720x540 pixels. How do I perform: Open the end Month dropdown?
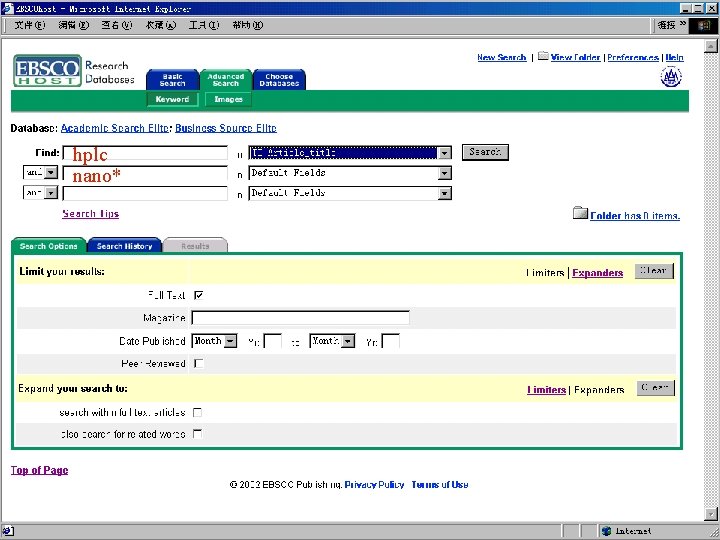click(349, 341)
